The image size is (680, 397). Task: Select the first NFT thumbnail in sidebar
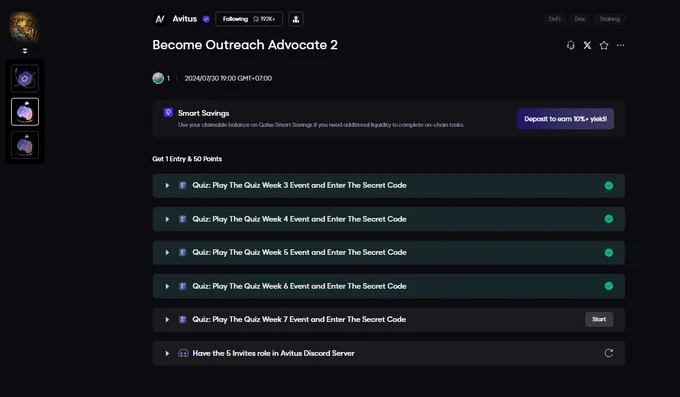click(x=25, y=79)
